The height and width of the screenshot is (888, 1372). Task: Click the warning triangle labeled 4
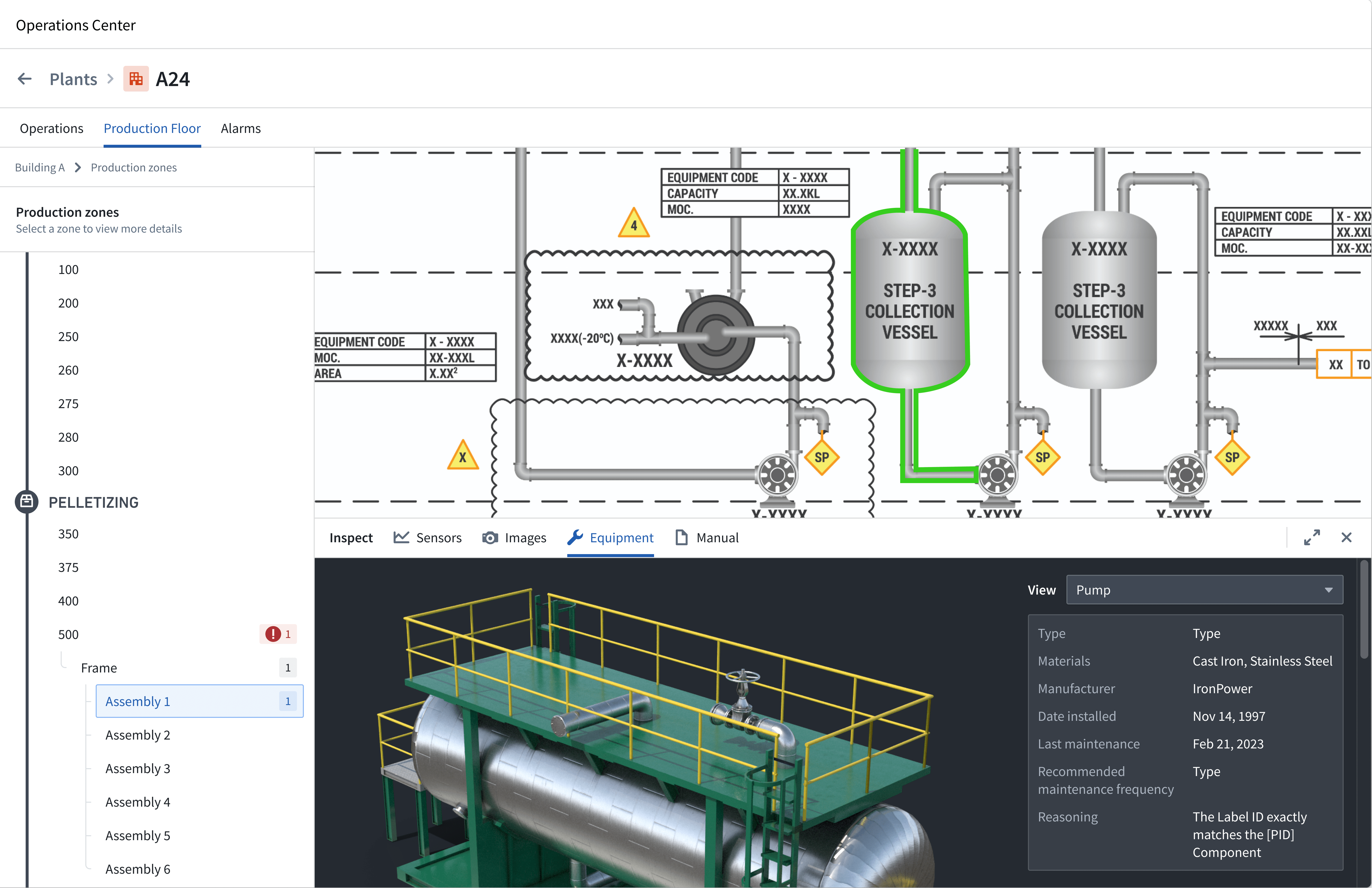(634, 224)
